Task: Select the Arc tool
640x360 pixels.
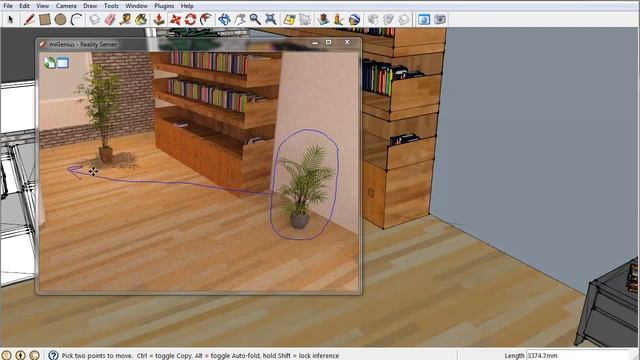Action: coord(76,19)
